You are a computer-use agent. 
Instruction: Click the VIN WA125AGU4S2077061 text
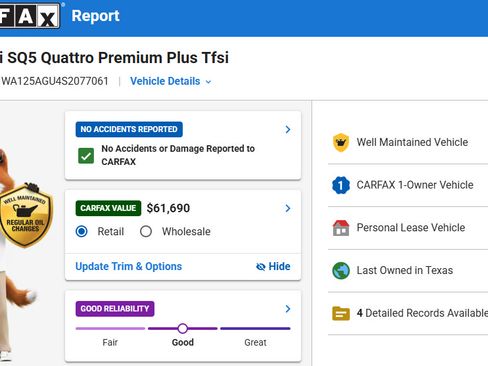55,81
